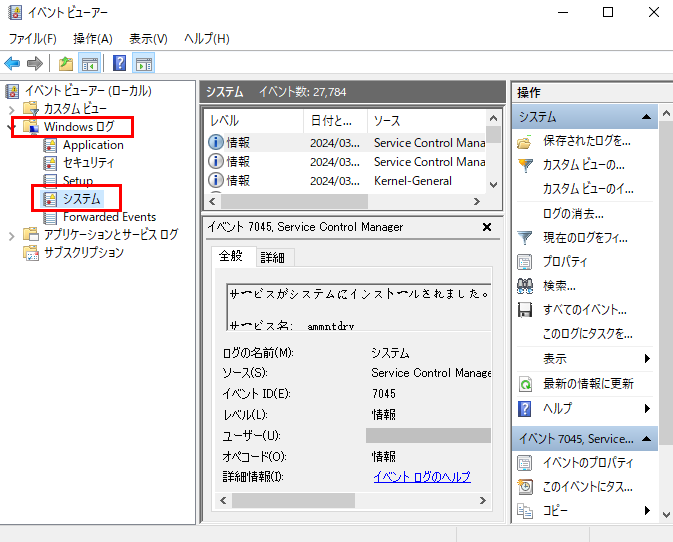This screenshot has width=673, height=542.
Task: Click the Forward arrow toolbar icon
Action: [x=35, y=64]
